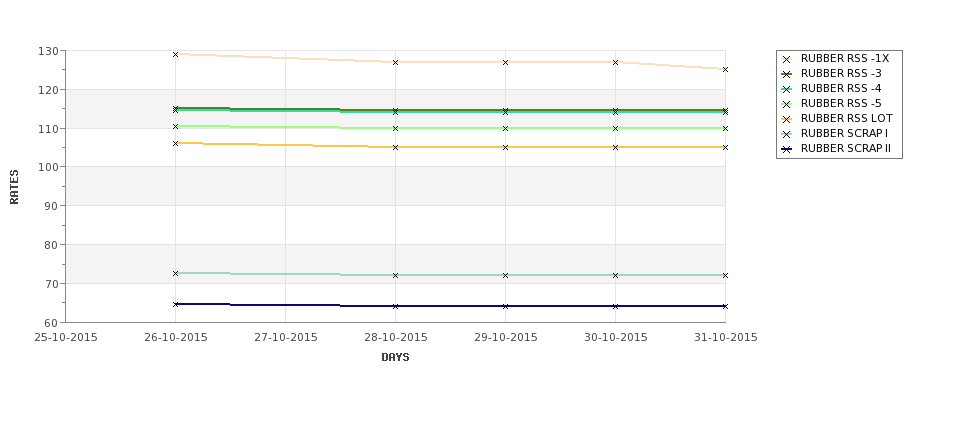Click the RUBBER RSS -4 legend marker

(x=787, y=89)
